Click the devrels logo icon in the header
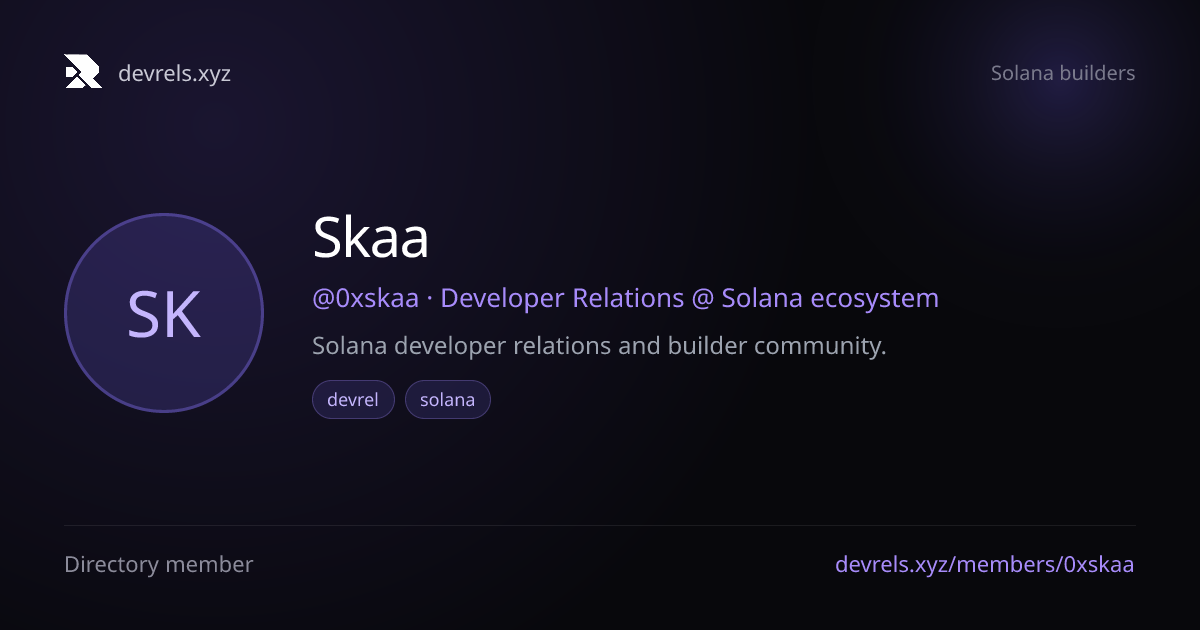 (x=83, y=72)
